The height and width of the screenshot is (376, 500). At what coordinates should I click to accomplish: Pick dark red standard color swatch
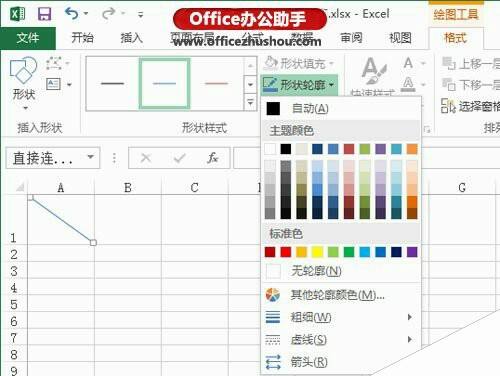tap(270, 252)
